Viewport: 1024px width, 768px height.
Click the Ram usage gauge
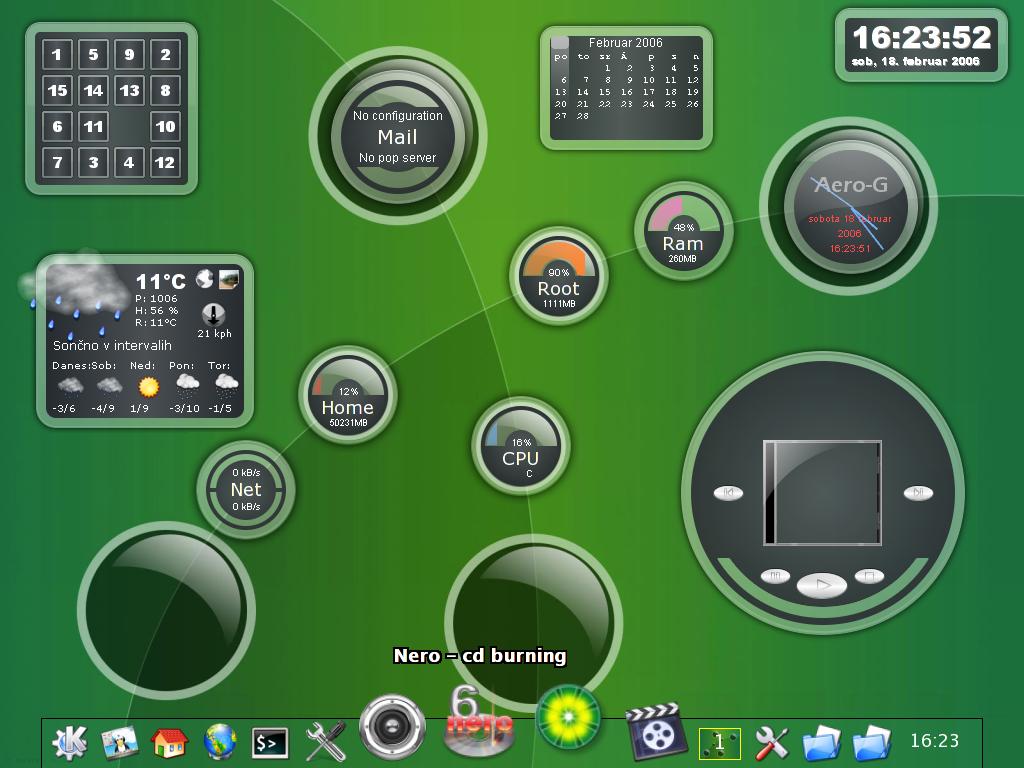pos(683,231)
